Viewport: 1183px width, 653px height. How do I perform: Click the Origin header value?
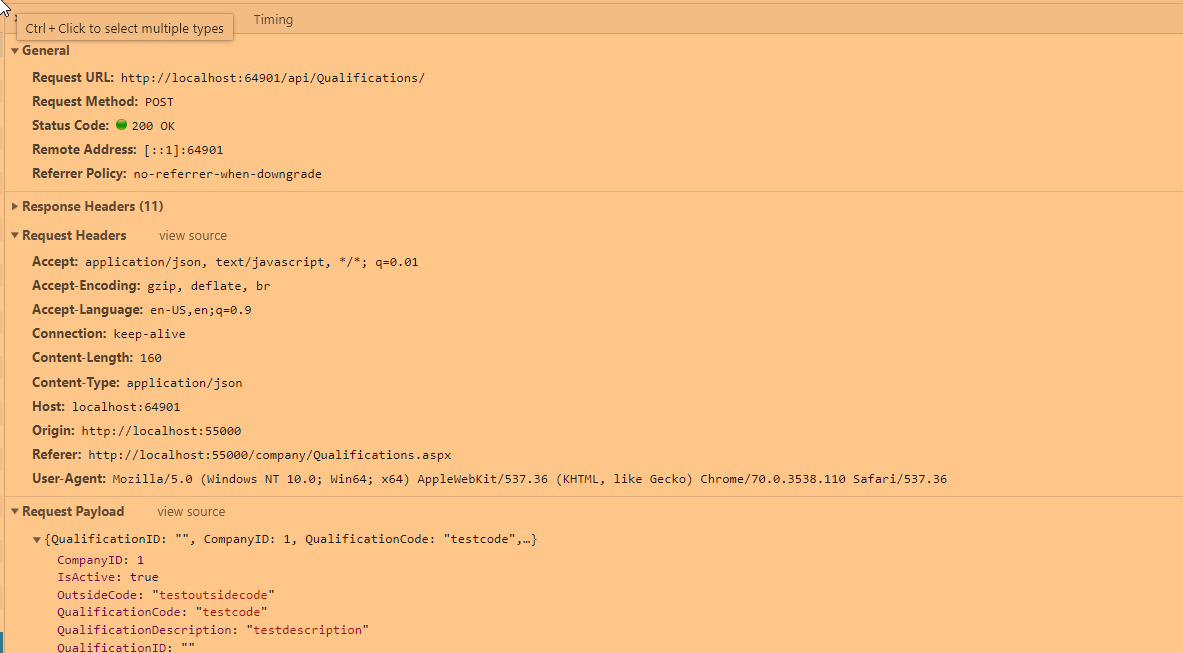pos(161,431)
